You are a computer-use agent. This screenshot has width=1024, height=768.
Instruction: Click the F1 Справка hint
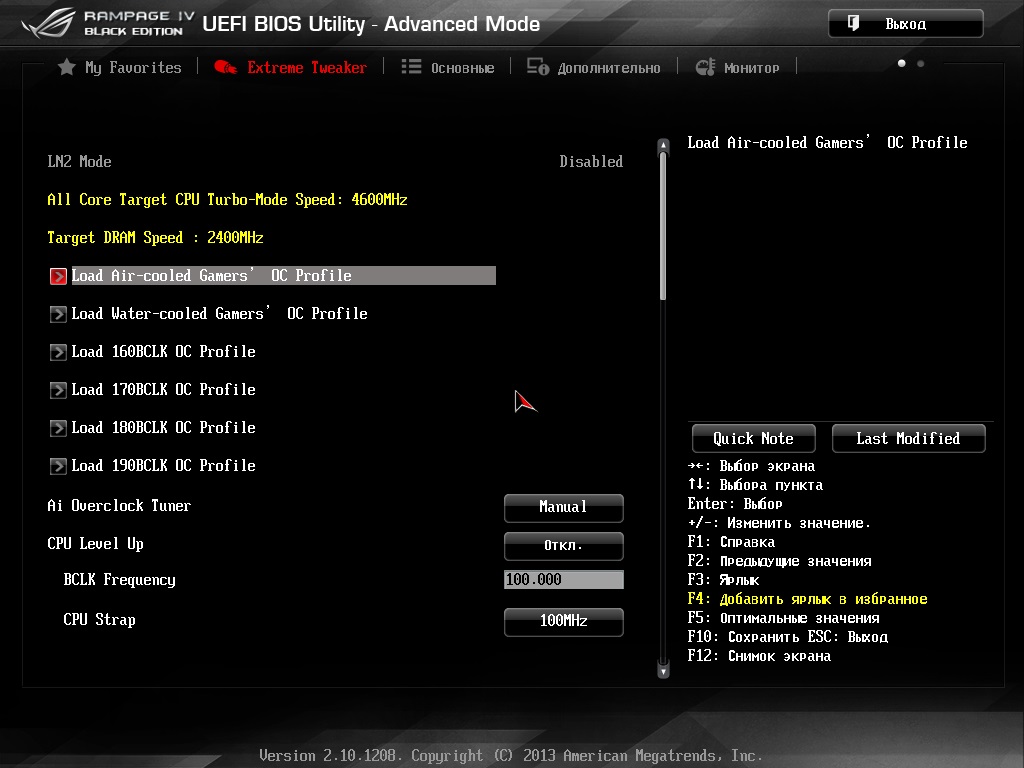[731, 542]
